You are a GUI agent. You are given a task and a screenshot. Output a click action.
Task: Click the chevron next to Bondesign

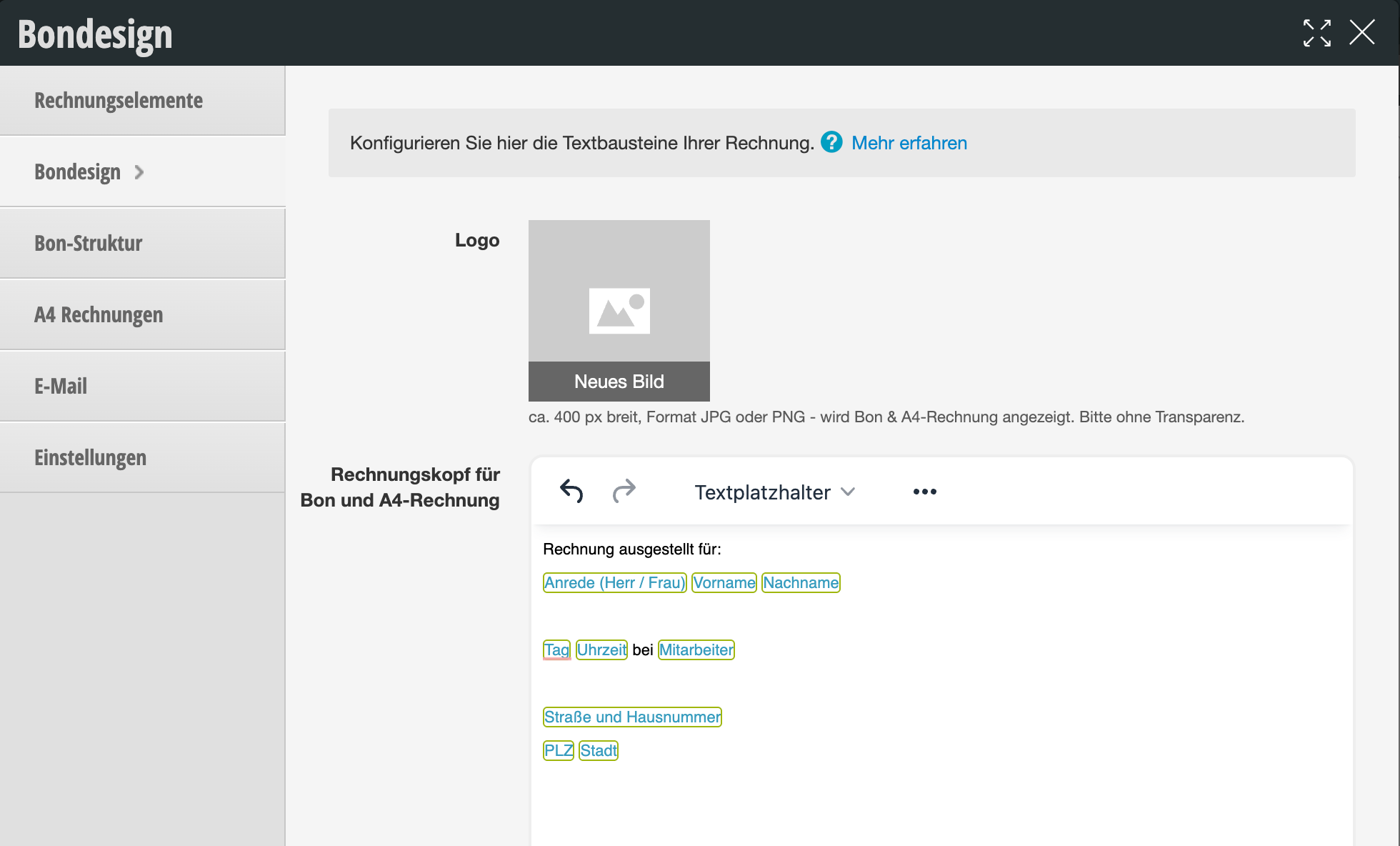click(x=139, y=172)
